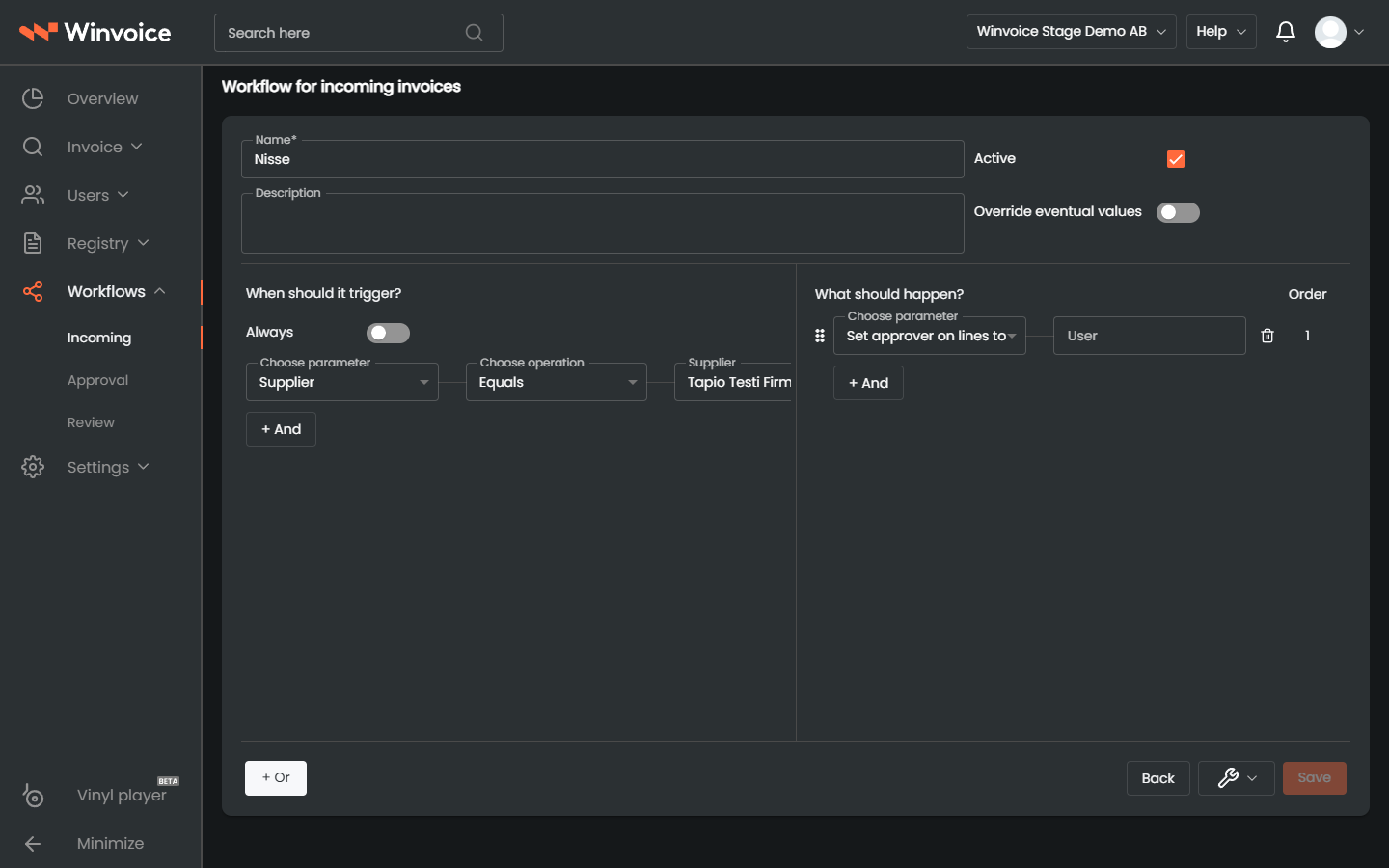
Task: Expand the Settings sidebar section
Action: [144, 467]
